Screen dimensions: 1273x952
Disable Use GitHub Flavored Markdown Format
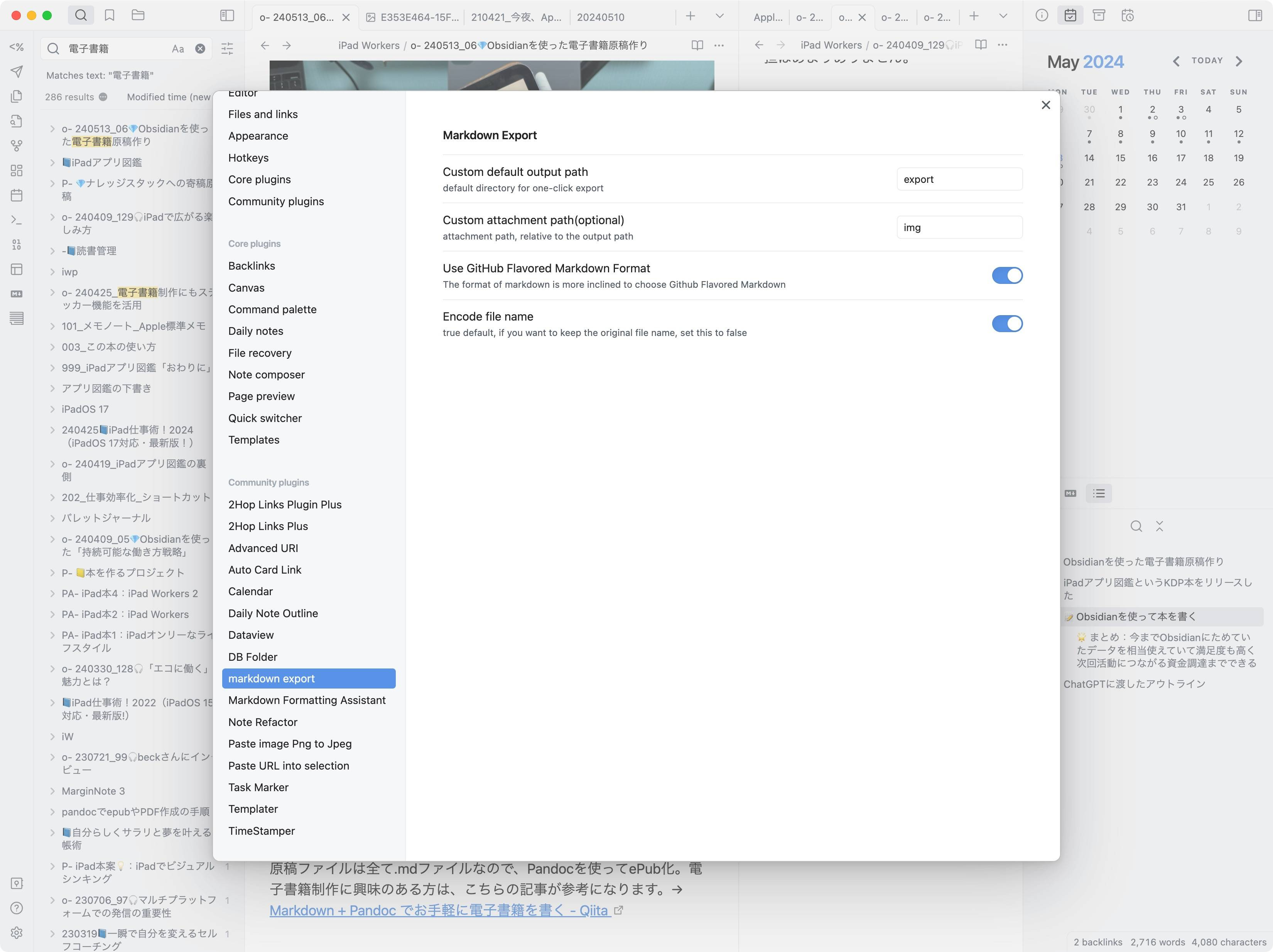pos(1007,275)
